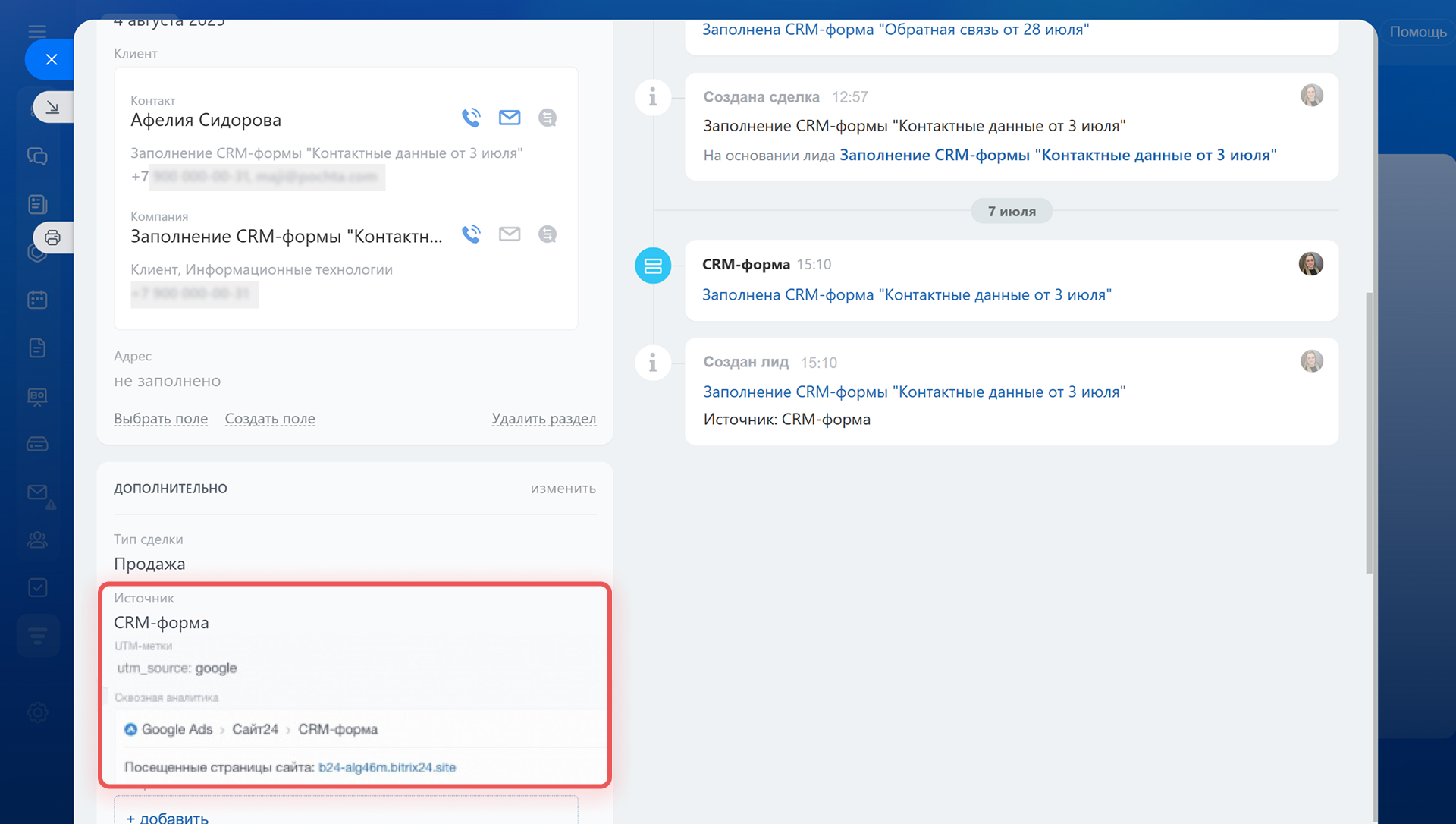Open visited site b24-alg46m.bitrix24.site link

(387, 768)
